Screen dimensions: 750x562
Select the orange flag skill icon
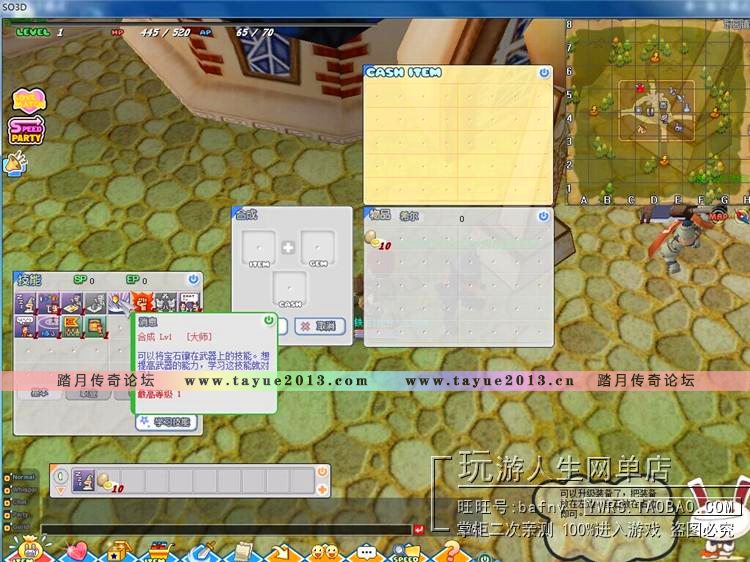coord(72,327)
